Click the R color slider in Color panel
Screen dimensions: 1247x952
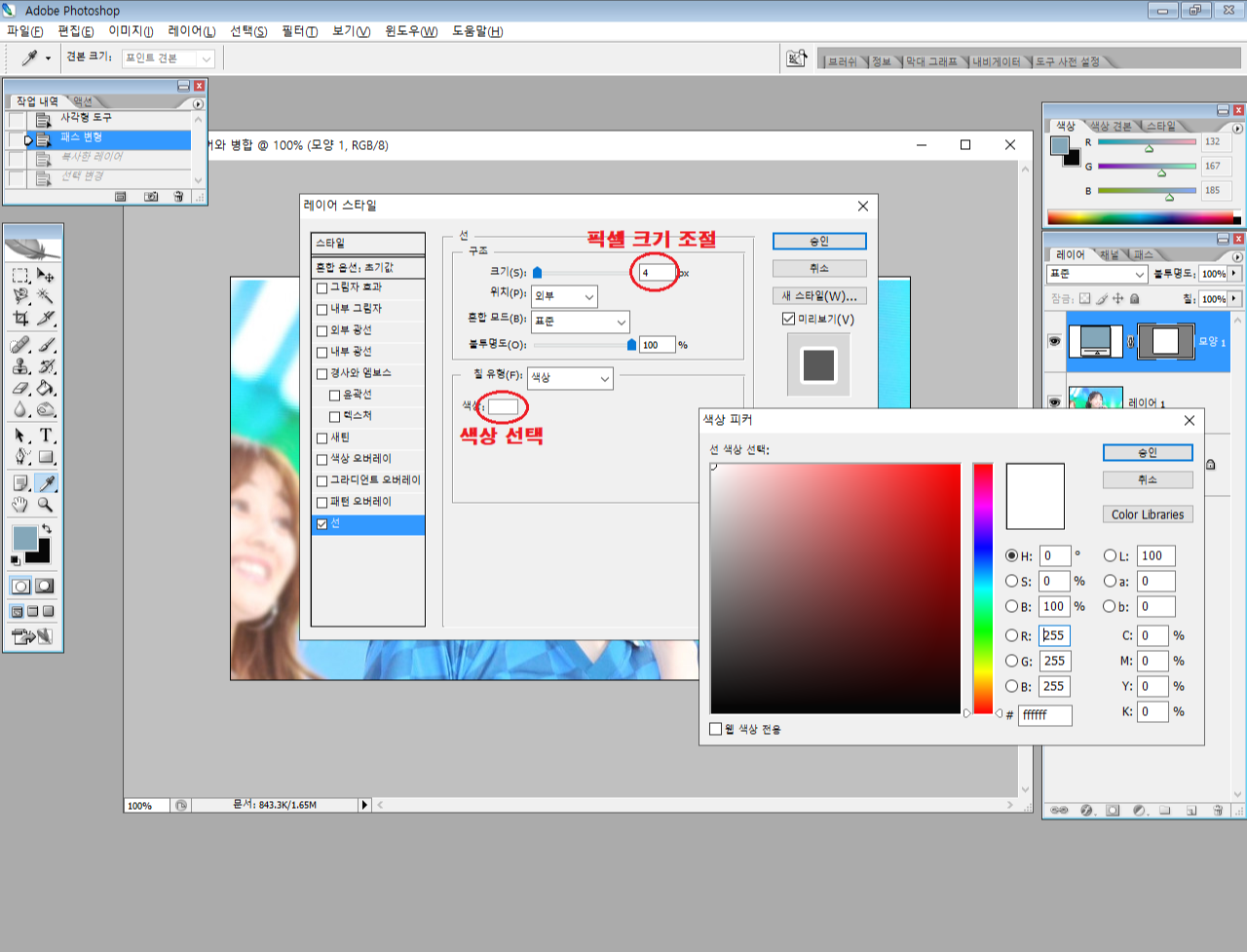coord(1147,142)
